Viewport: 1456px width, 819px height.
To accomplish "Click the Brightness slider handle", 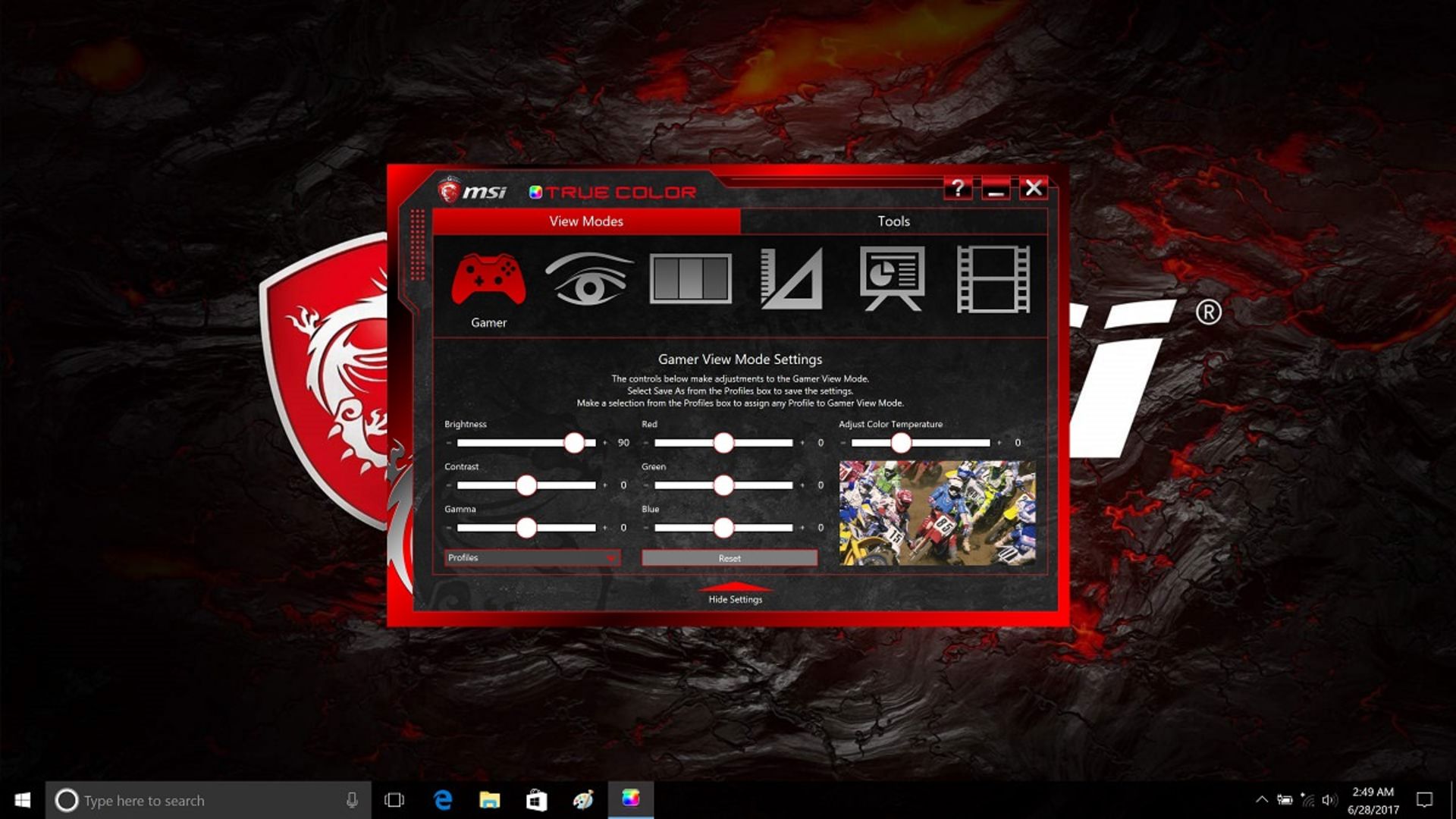I will point(574,443).
